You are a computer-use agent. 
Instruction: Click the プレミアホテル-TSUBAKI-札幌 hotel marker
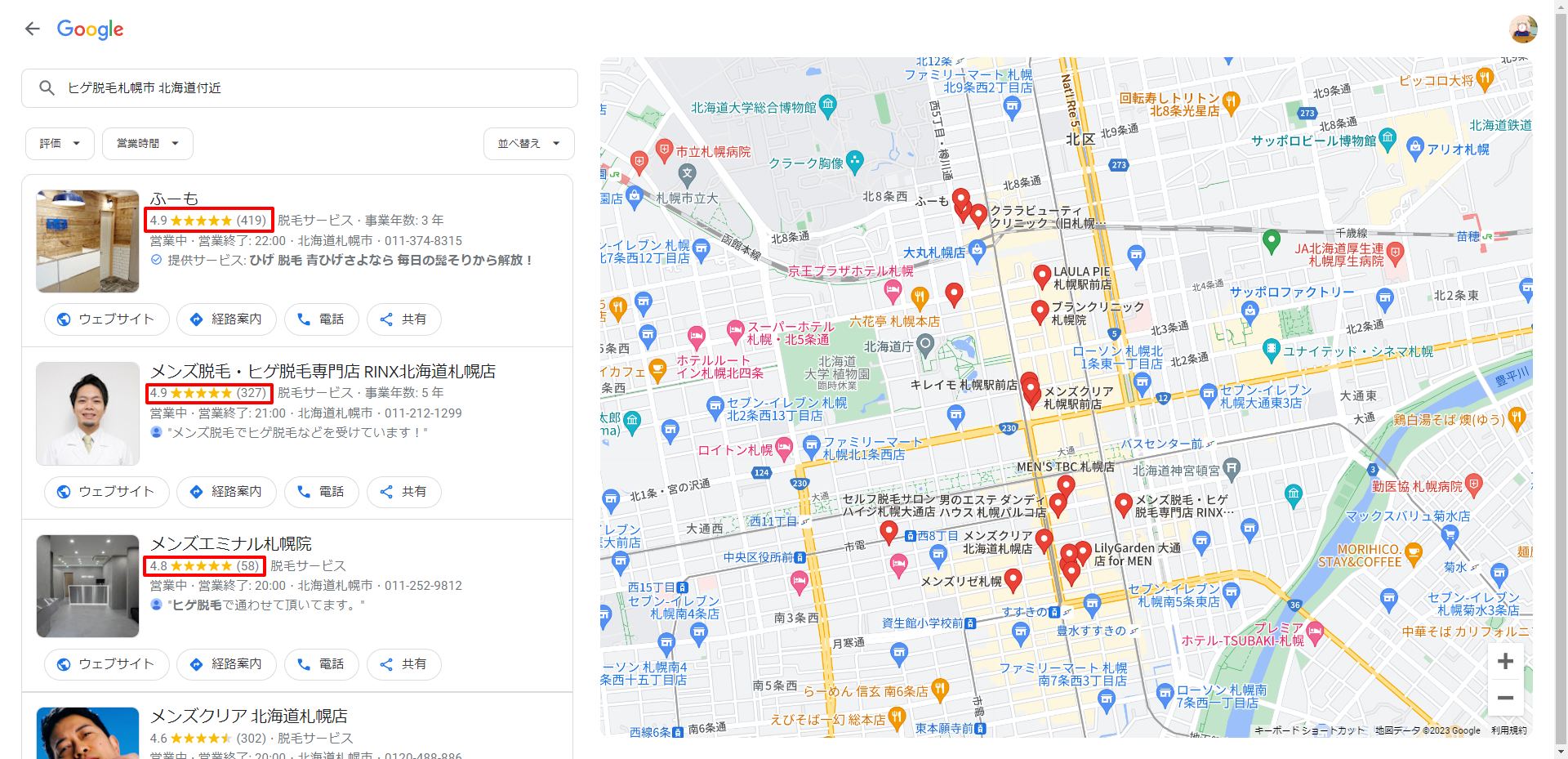1314,632
